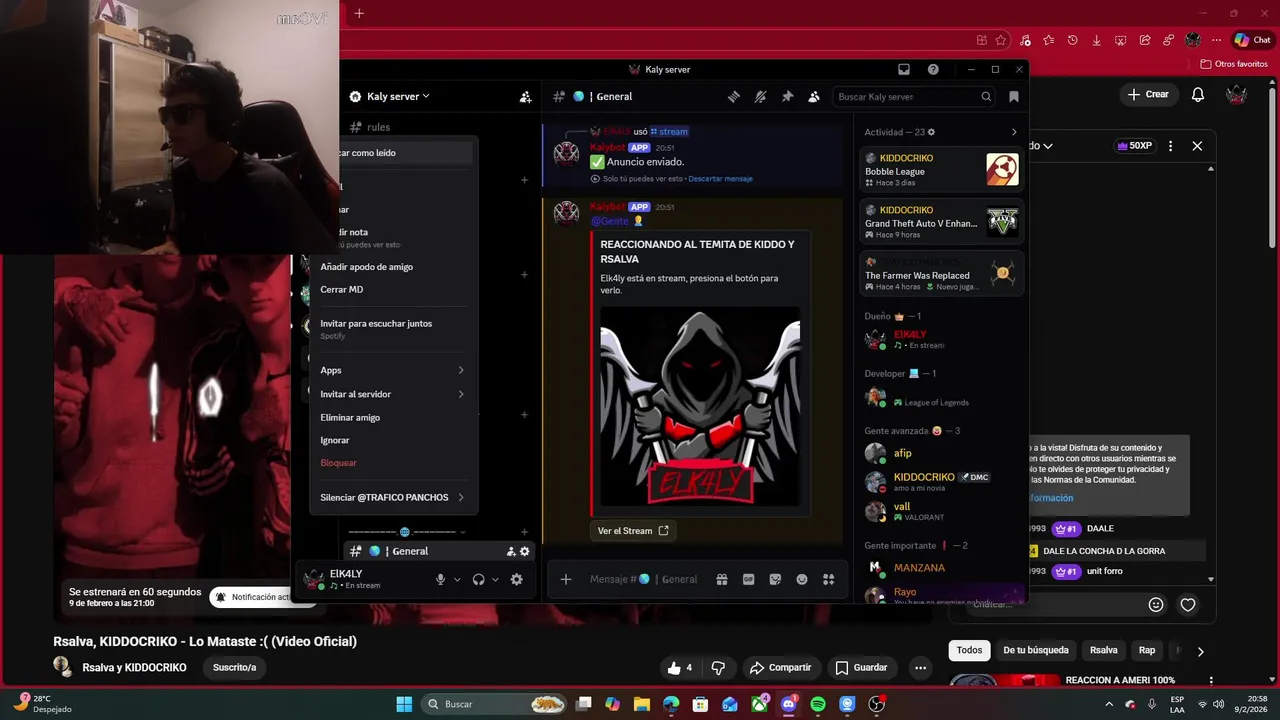Toggle the member list icon in Discord
1280x720 pixels.
(814, 97)
